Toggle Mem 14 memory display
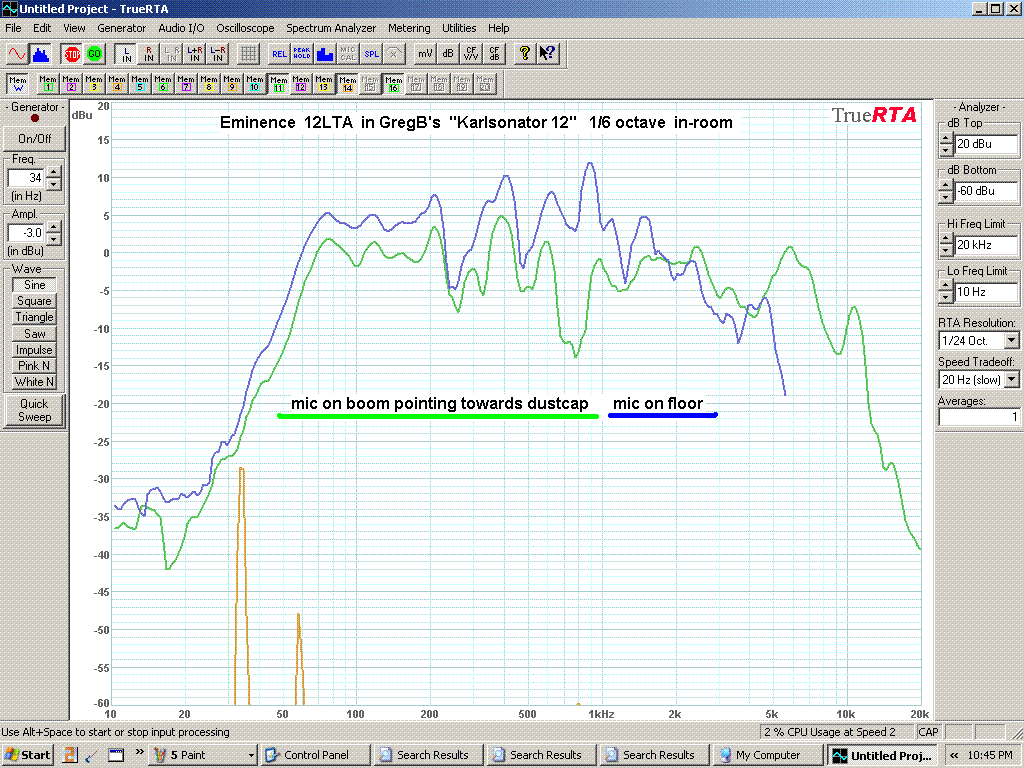This screenshot has height=768, width=1024. [347, 84]
